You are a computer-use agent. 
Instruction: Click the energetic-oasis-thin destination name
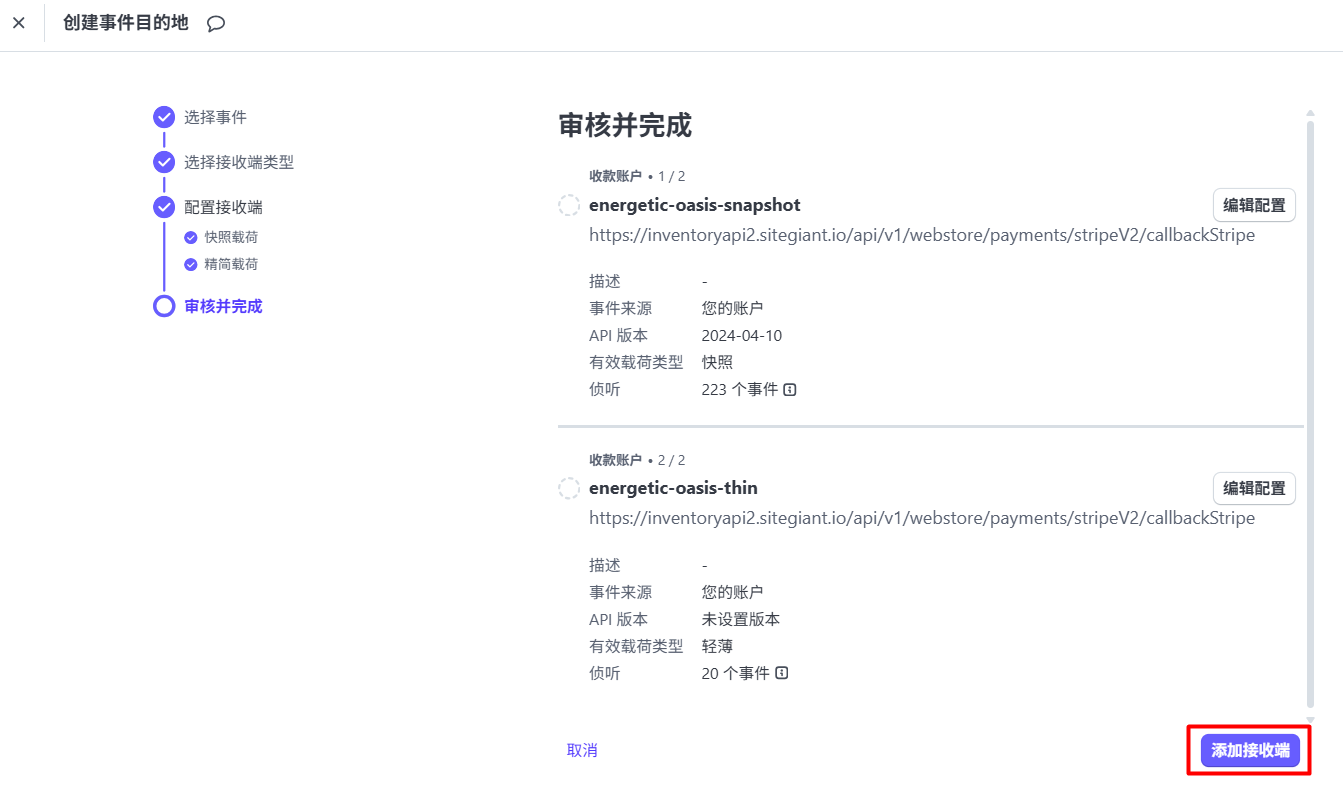click(673, 488)
